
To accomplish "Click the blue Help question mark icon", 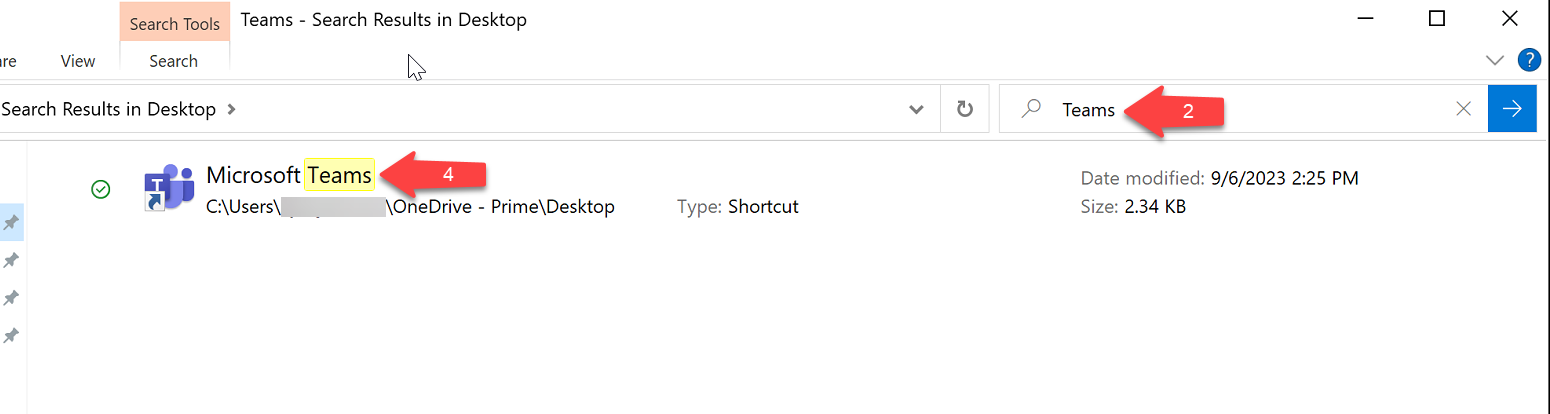I will [x=1529, y=60].
